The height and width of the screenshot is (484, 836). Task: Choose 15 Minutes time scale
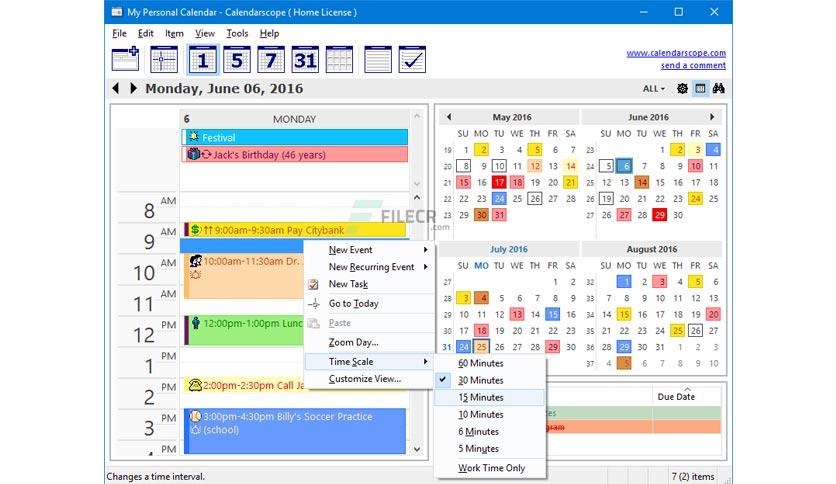pos(480,397)
